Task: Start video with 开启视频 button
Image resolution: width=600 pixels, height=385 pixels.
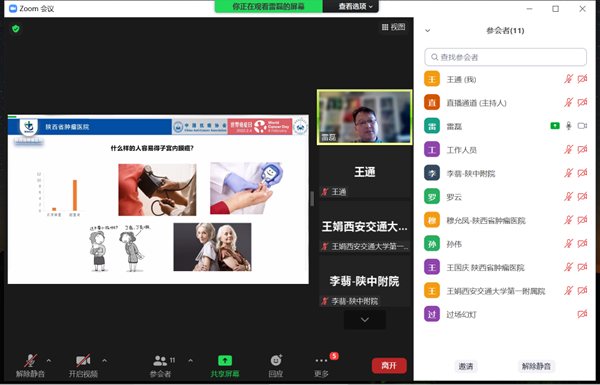Action: (83, 365)
